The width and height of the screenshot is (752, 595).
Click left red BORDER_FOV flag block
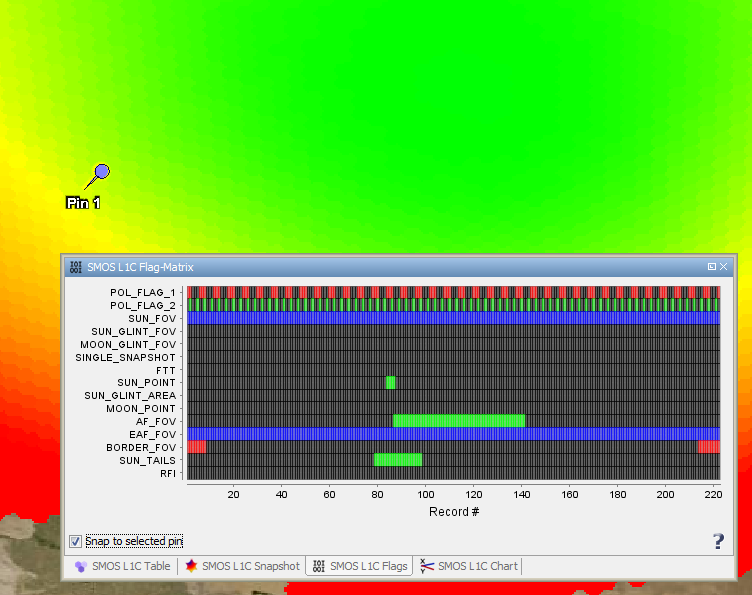click(x=197, y=447)
